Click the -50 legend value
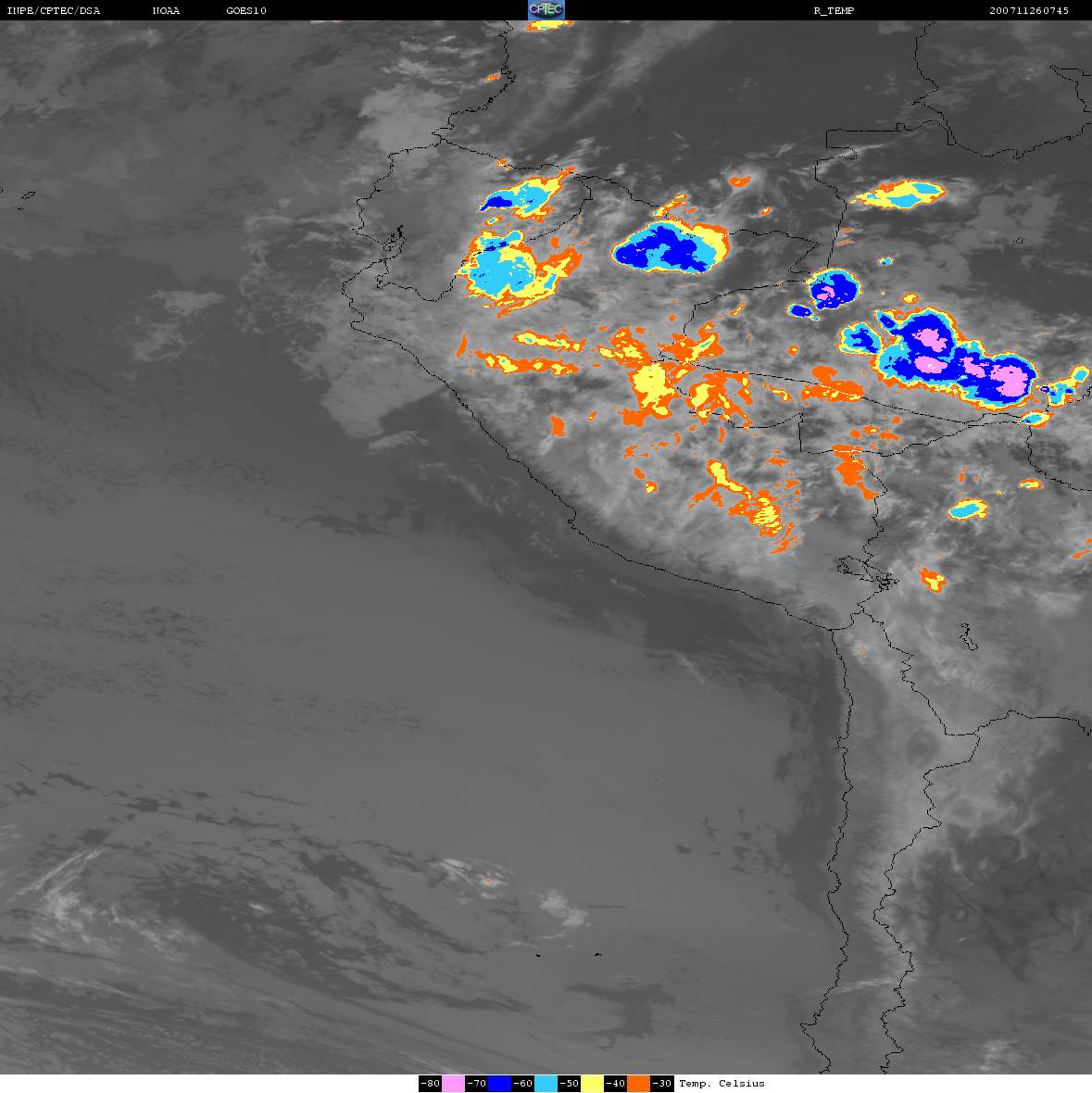Image resolution: width=1092 pixels, height=1093 pixels. coord(570,1083)
